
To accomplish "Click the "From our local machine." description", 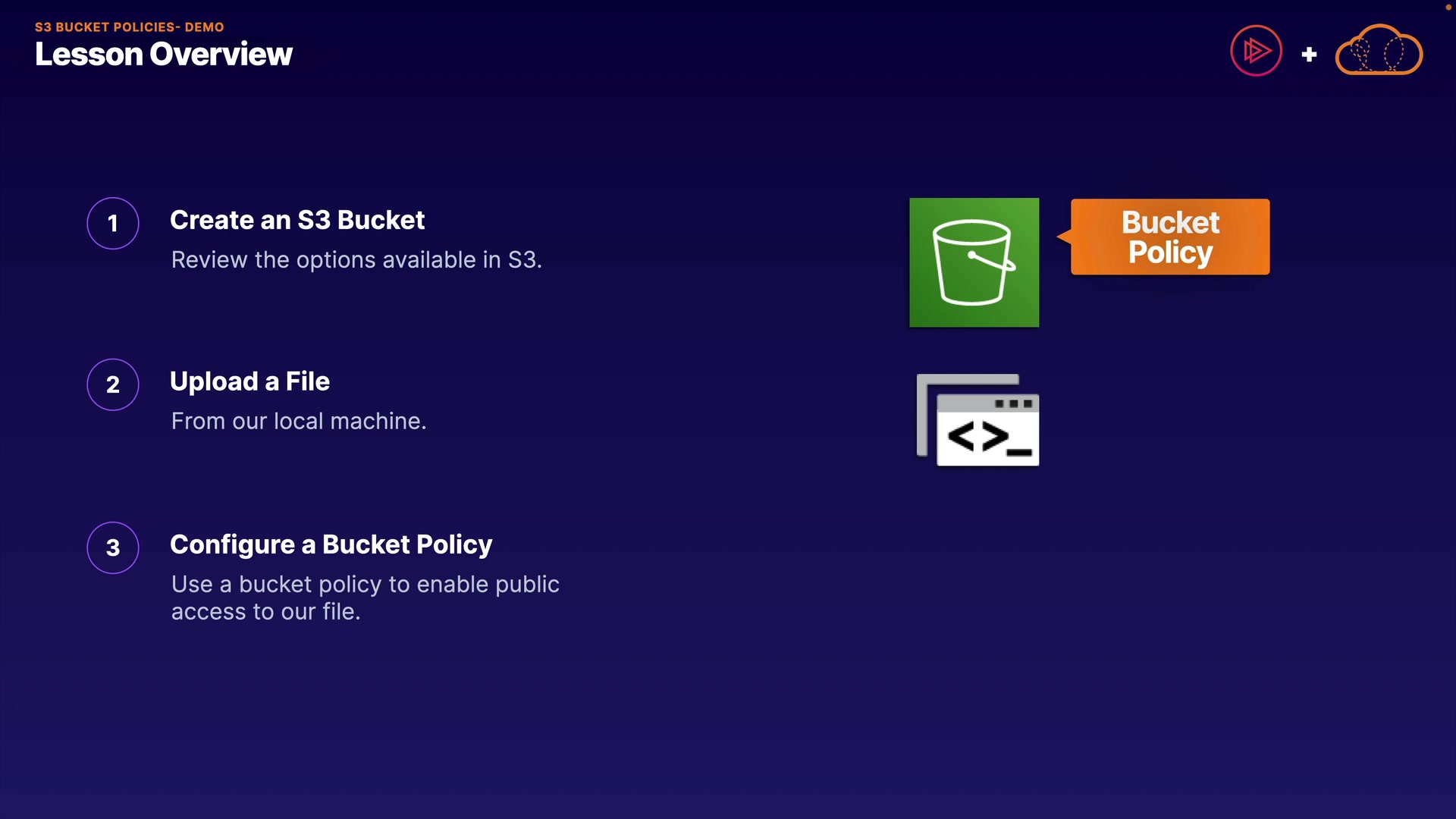I will point(299,422).
